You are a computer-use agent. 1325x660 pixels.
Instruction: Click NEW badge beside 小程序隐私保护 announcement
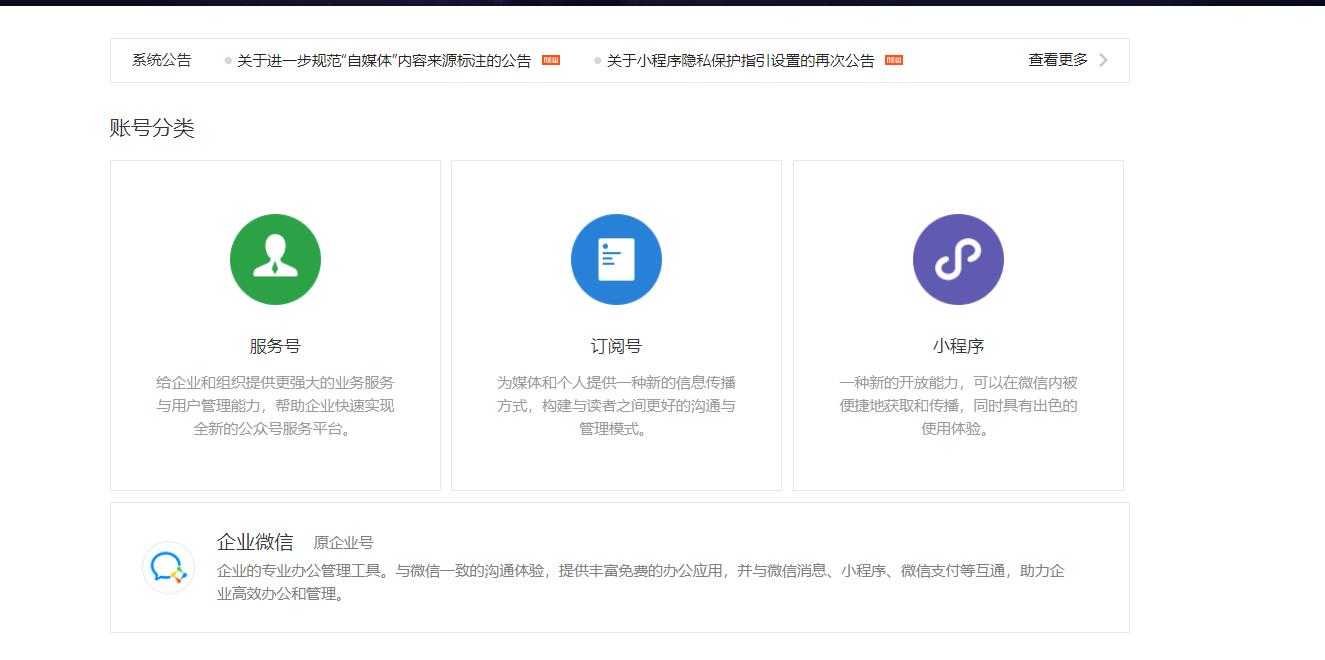[x=894, y=60]
